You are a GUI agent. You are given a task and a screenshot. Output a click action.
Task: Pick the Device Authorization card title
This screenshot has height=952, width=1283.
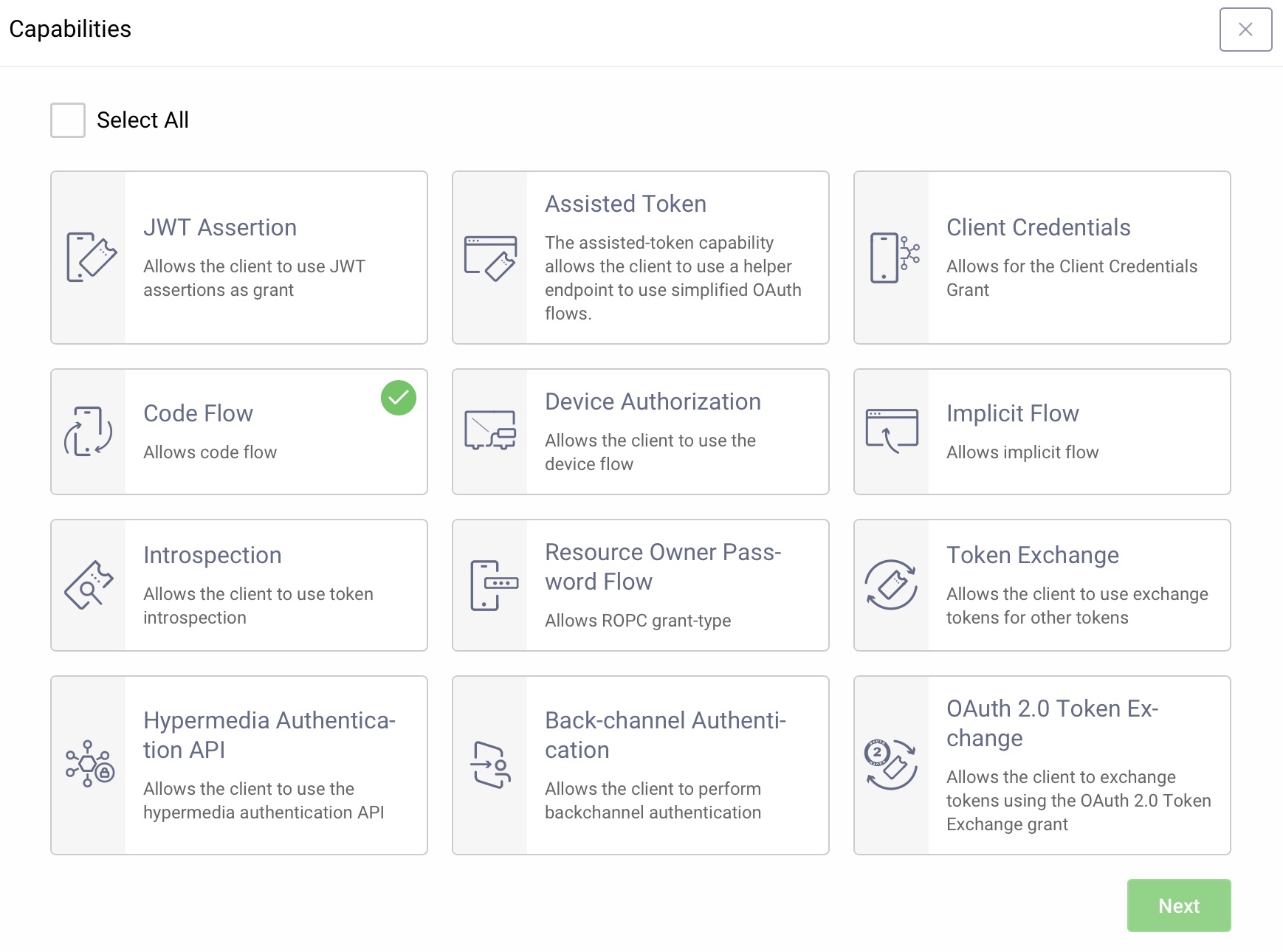point(653,401)
